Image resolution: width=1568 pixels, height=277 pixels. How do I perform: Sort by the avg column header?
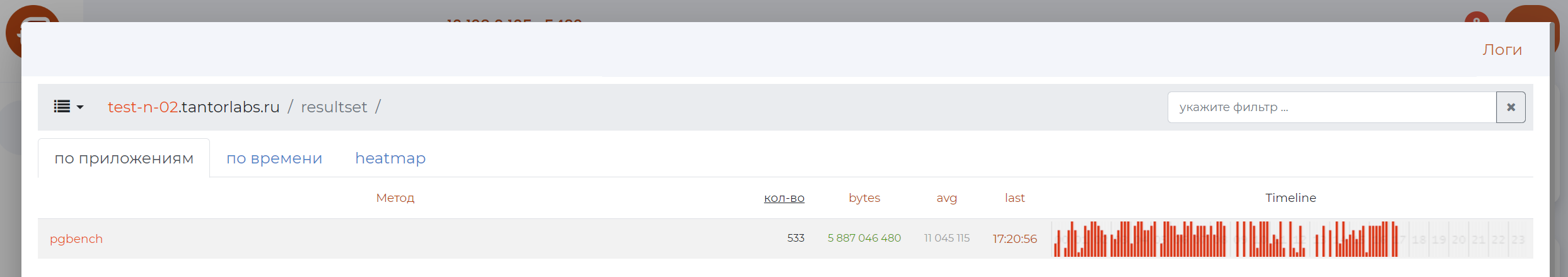(946, 198)
